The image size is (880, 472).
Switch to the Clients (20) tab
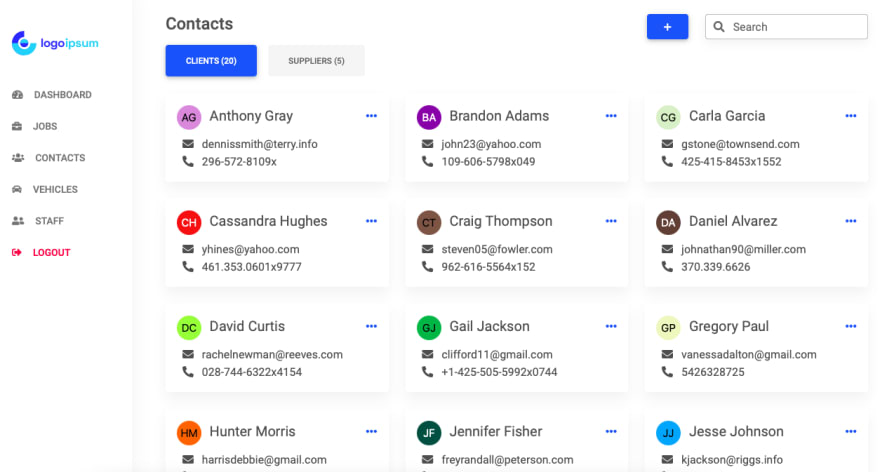coord(211,61)
